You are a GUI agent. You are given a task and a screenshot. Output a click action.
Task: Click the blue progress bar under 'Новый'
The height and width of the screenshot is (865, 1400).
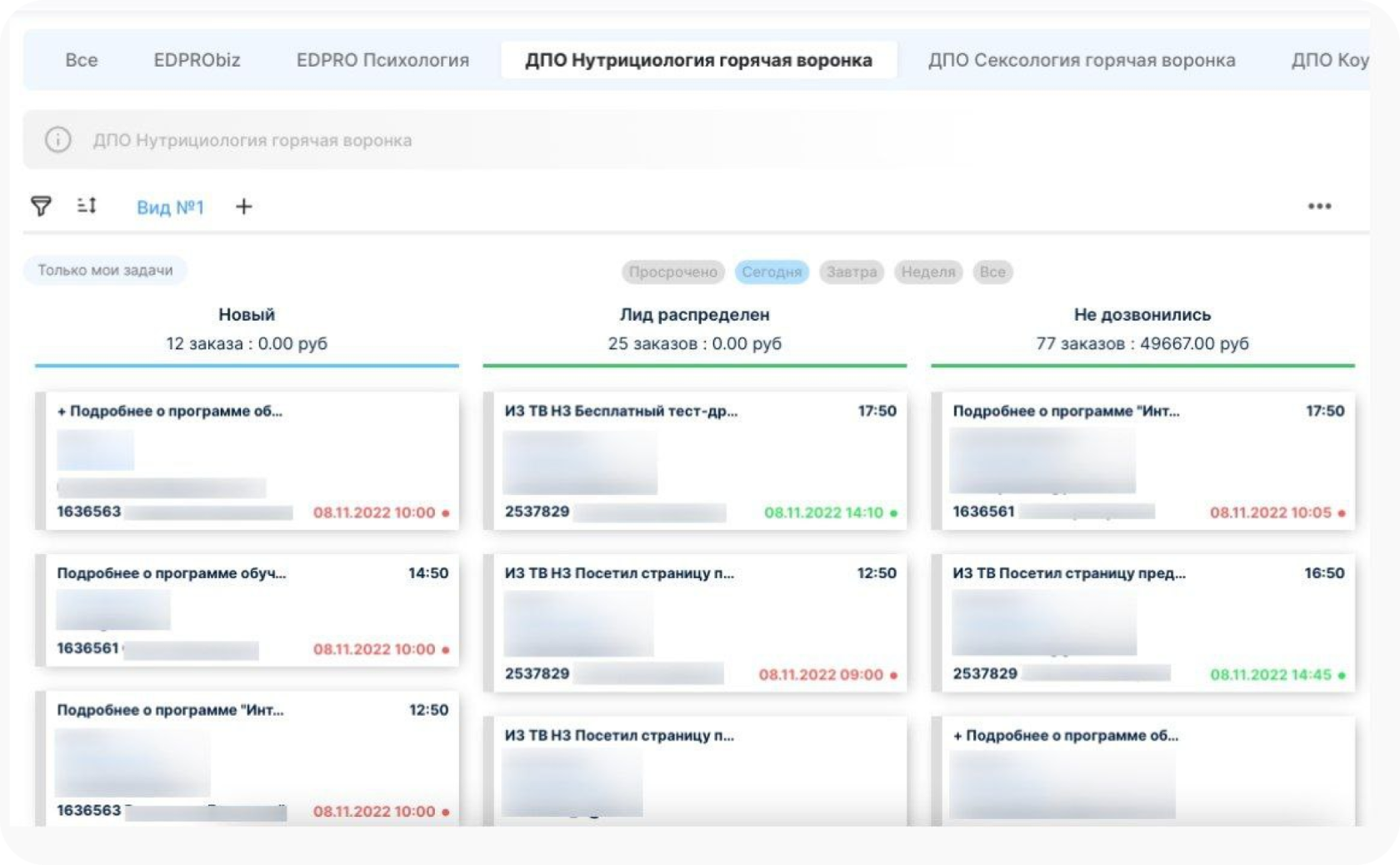click(x=247, y=364)
